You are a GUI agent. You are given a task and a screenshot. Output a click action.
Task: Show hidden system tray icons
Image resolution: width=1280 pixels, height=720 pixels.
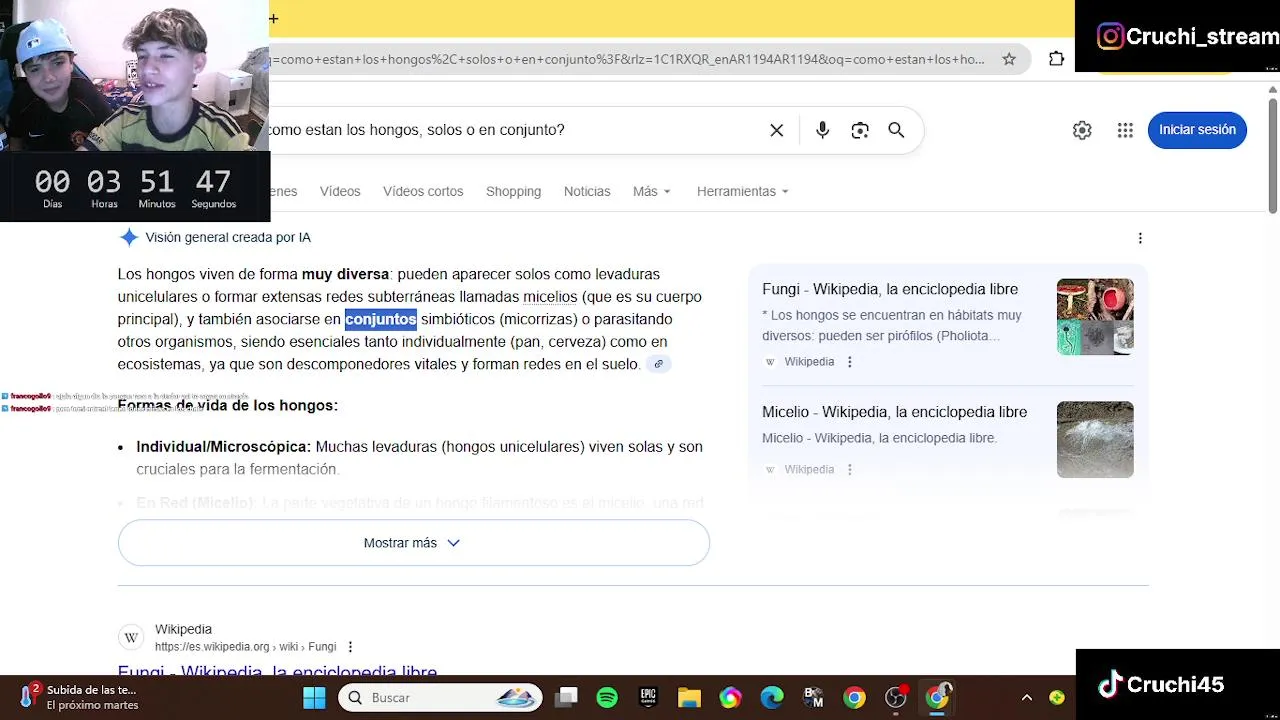click(x=1026, y=698)
